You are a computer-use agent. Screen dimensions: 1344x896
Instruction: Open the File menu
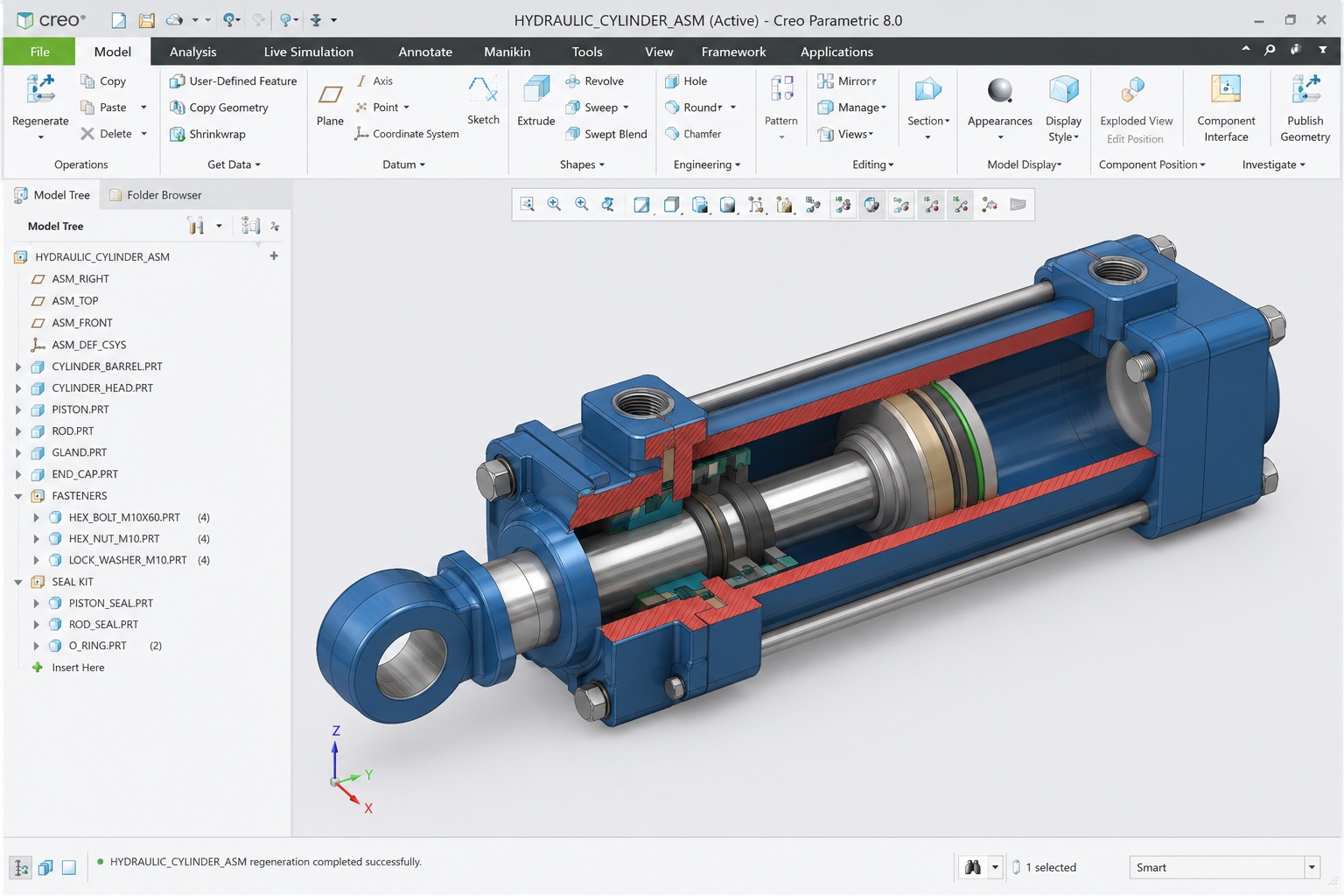click(39, 52)
